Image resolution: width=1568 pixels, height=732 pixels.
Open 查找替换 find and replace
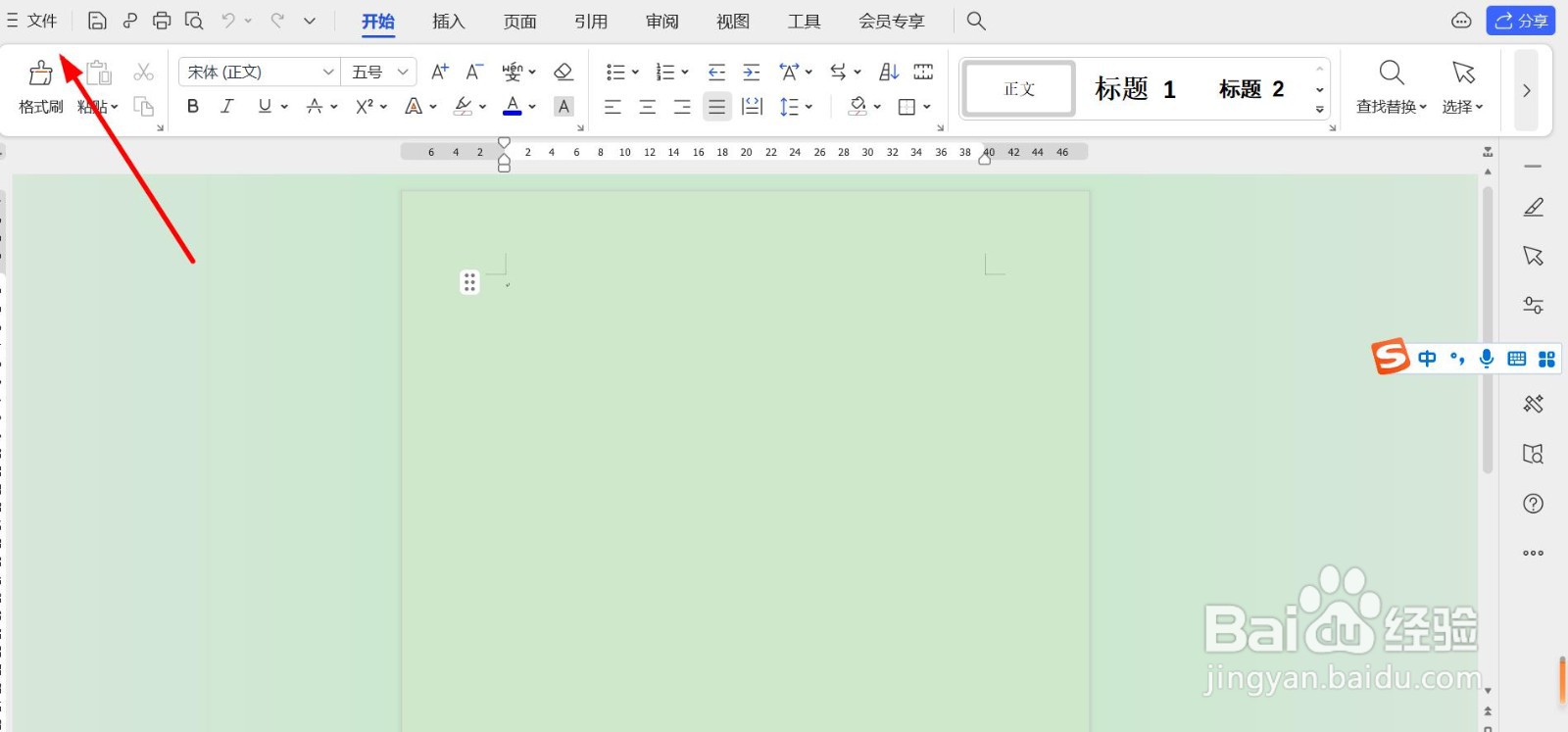pos(1392,86)
